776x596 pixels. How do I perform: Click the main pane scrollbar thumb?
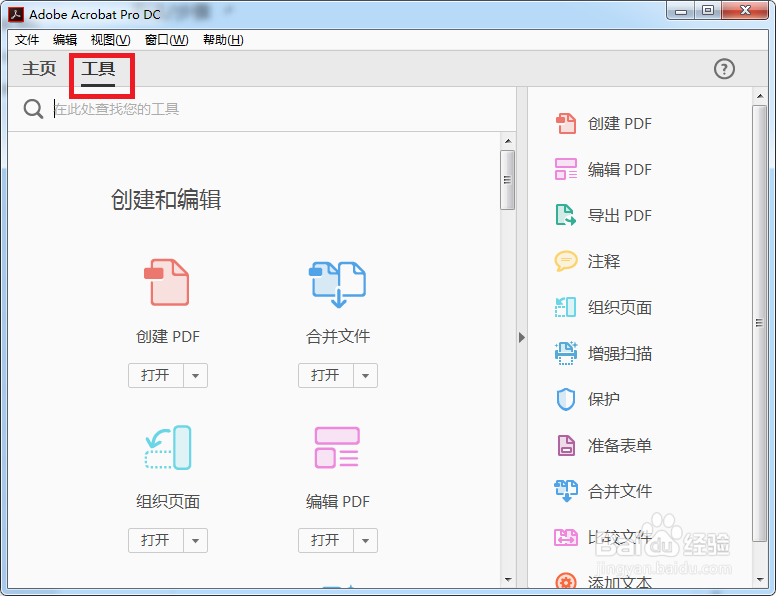point(507,180)
